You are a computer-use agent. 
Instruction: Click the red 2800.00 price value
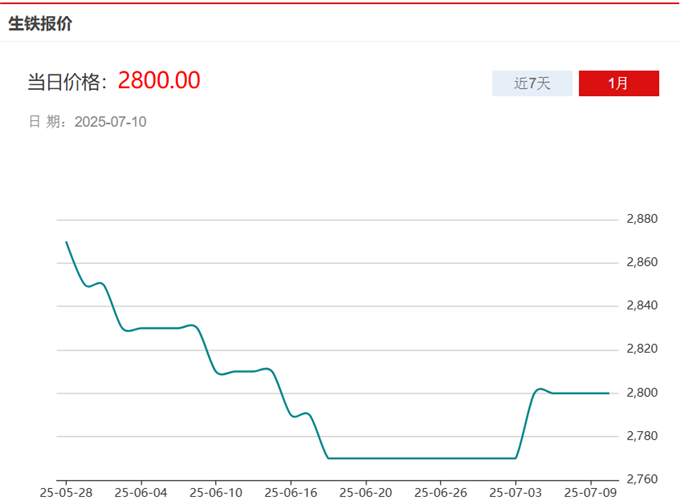pos(159,81)
